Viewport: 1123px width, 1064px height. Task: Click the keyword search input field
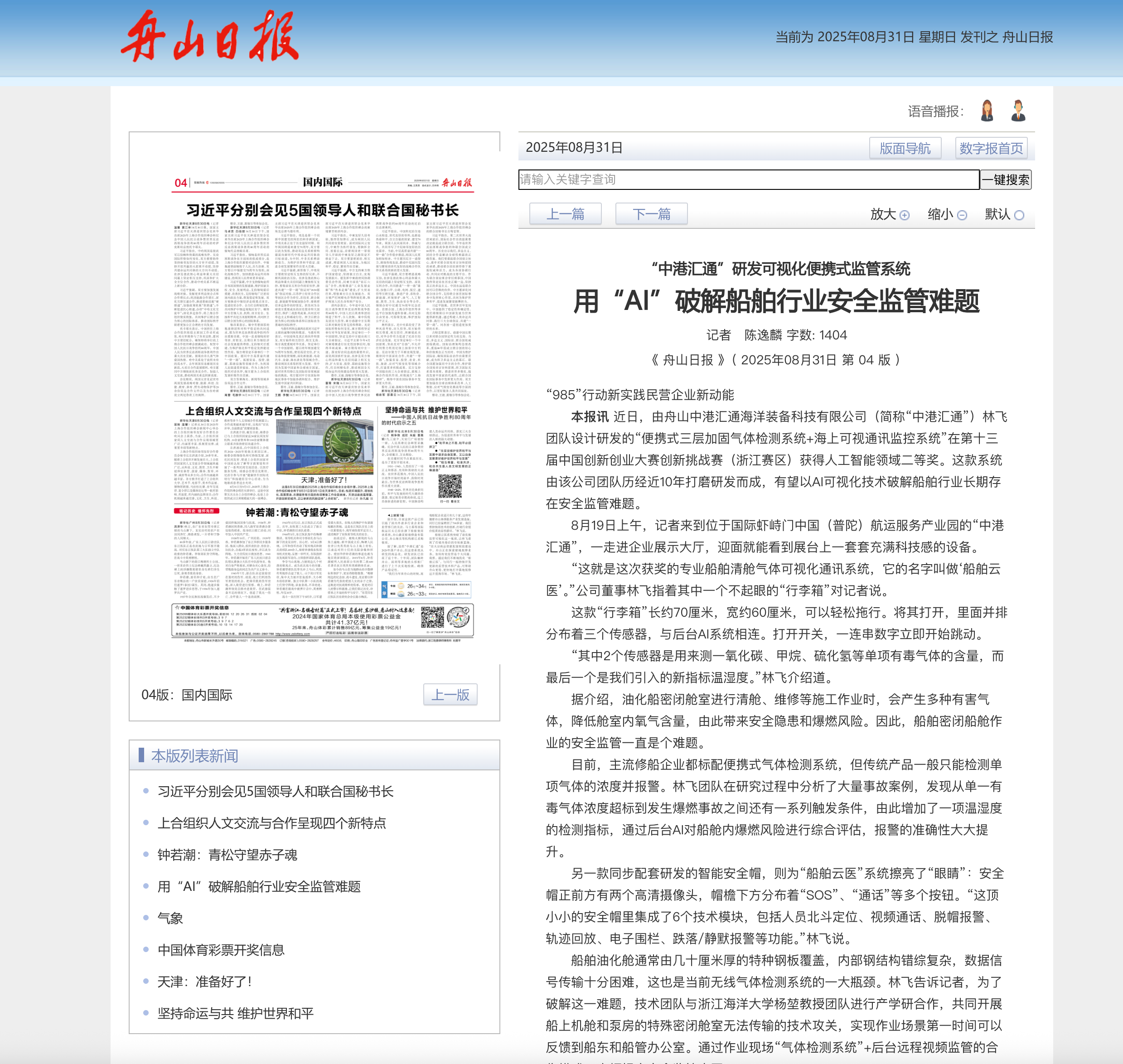[x=749, y=179]
